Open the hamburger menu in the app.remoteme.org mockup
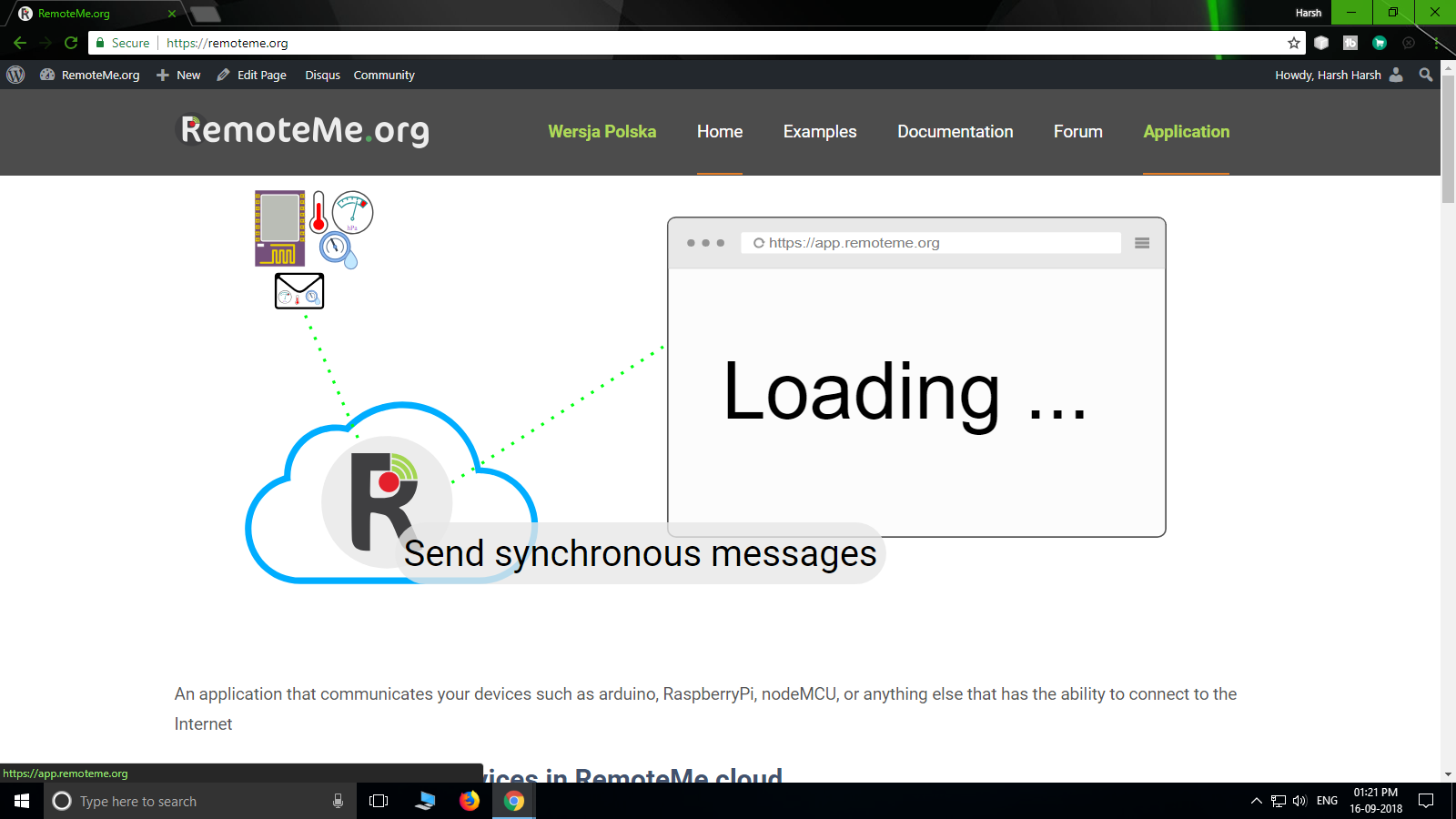The image size is (1456, 819). pyautogui.click(x=1142, y=242)
